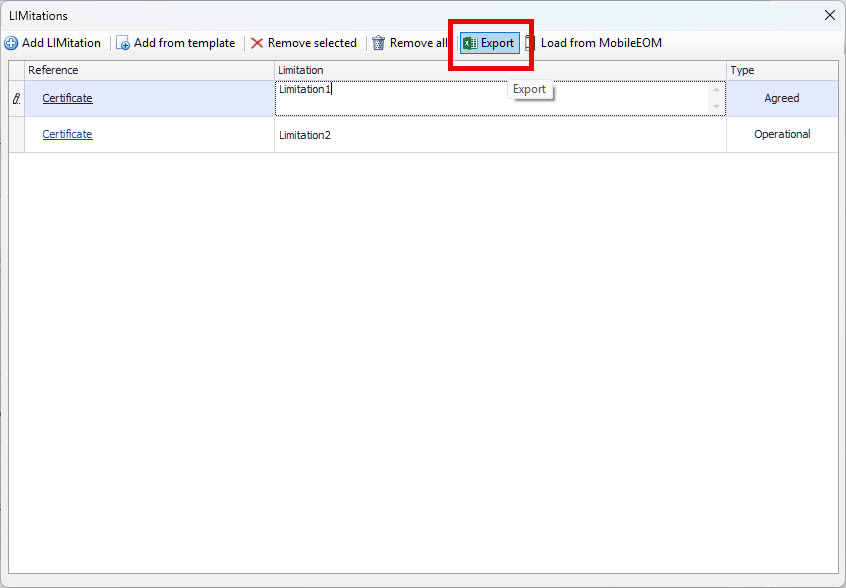
Task: Load limitations from MobileEOM
Action: (x=593, y=43)
